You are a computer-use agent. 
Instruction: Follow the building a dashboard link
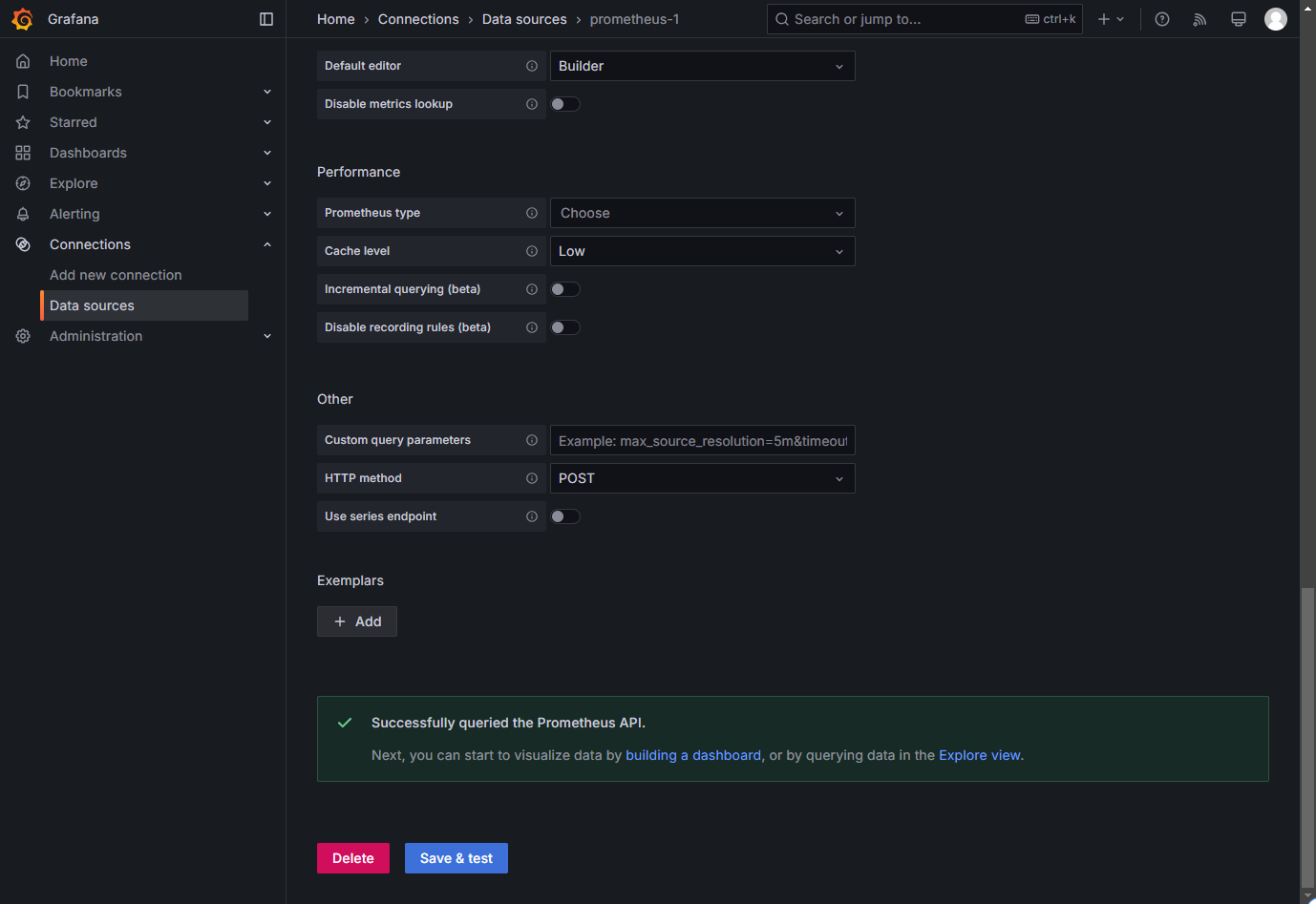[693, 755]
